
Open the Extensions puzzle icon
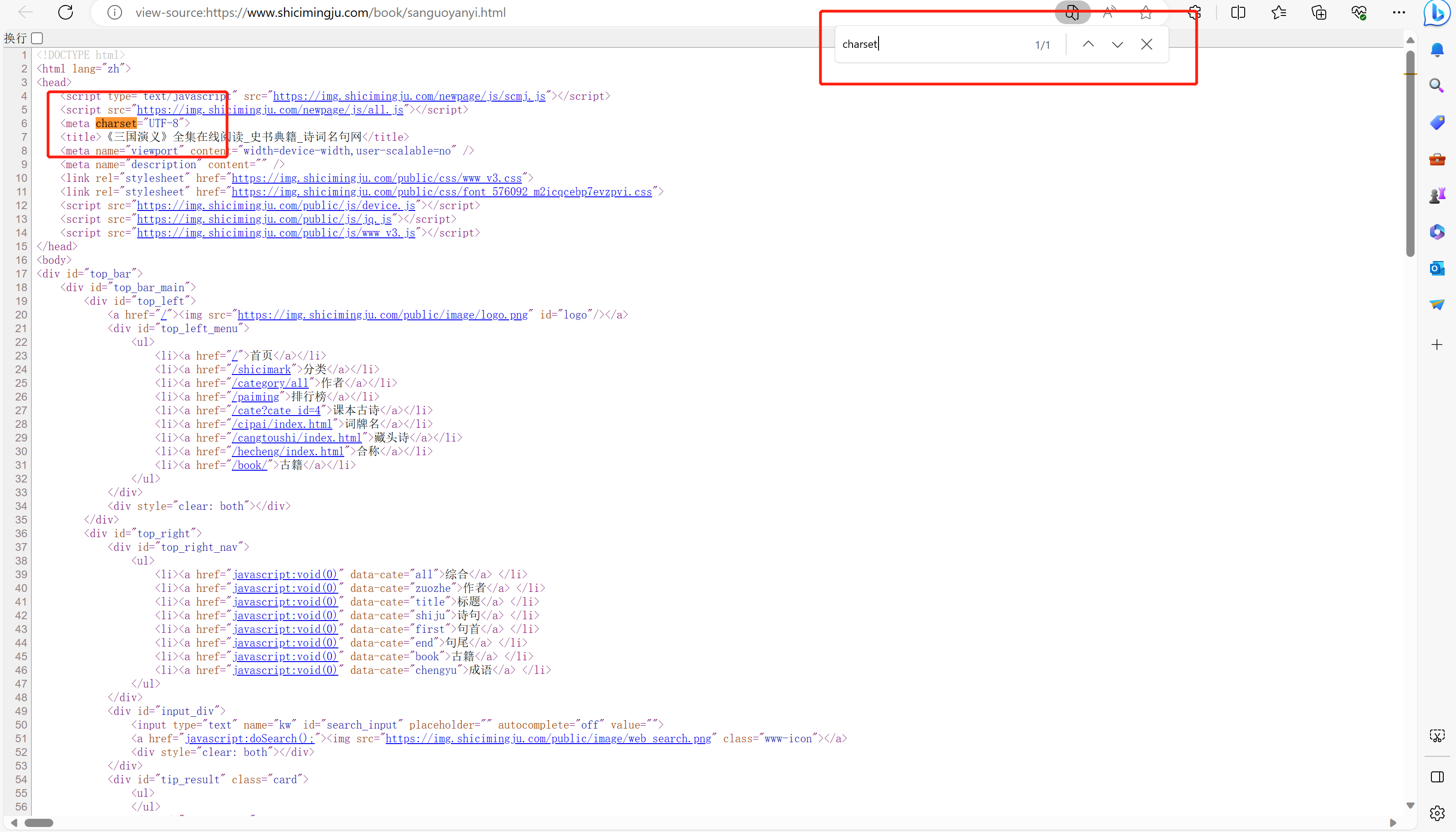coord(1195,12)
